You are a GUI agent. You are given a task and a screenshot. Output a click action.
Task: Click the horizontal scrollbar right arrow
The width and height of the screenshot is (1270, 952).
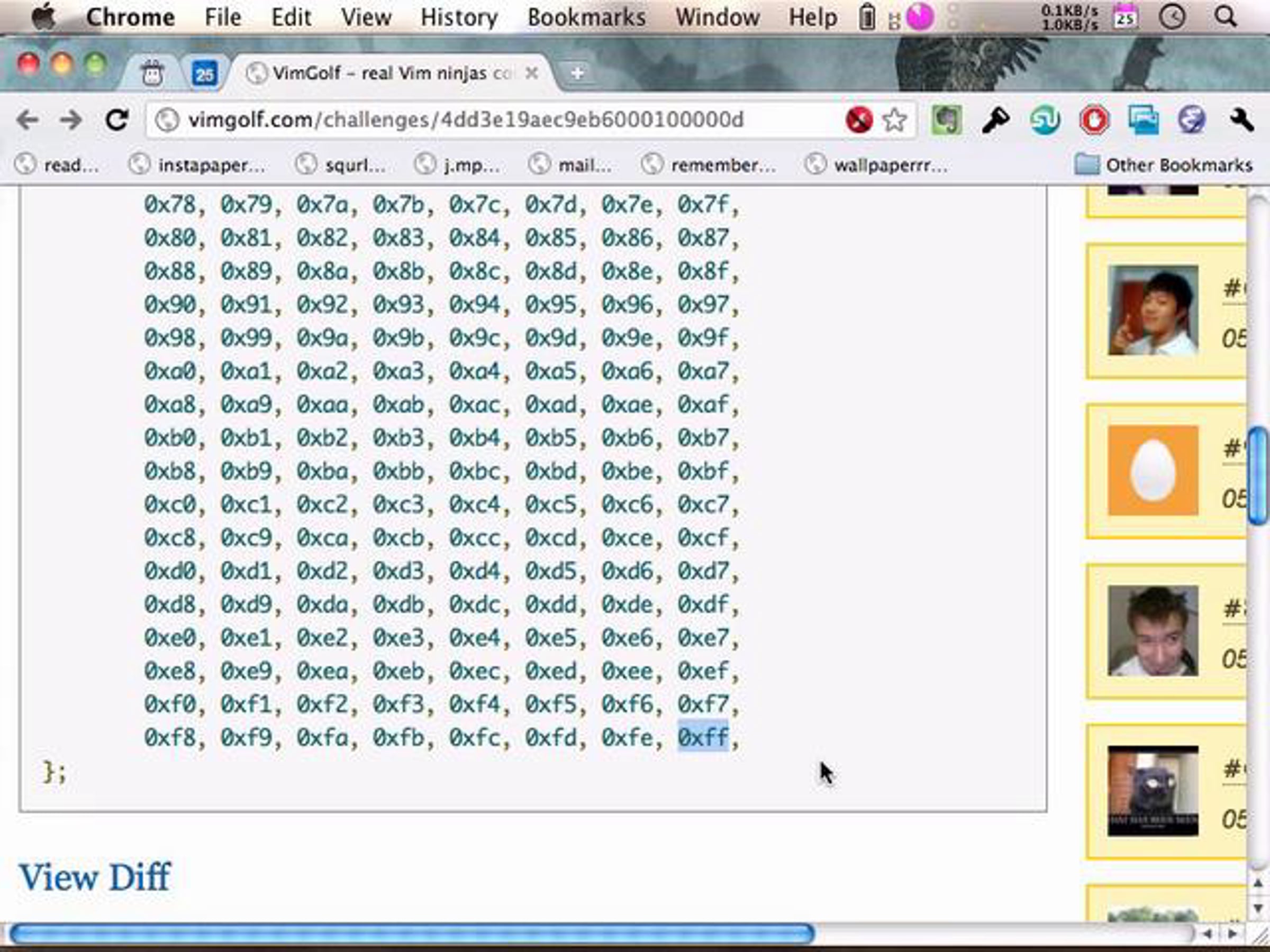click(x=1231, y=934)
